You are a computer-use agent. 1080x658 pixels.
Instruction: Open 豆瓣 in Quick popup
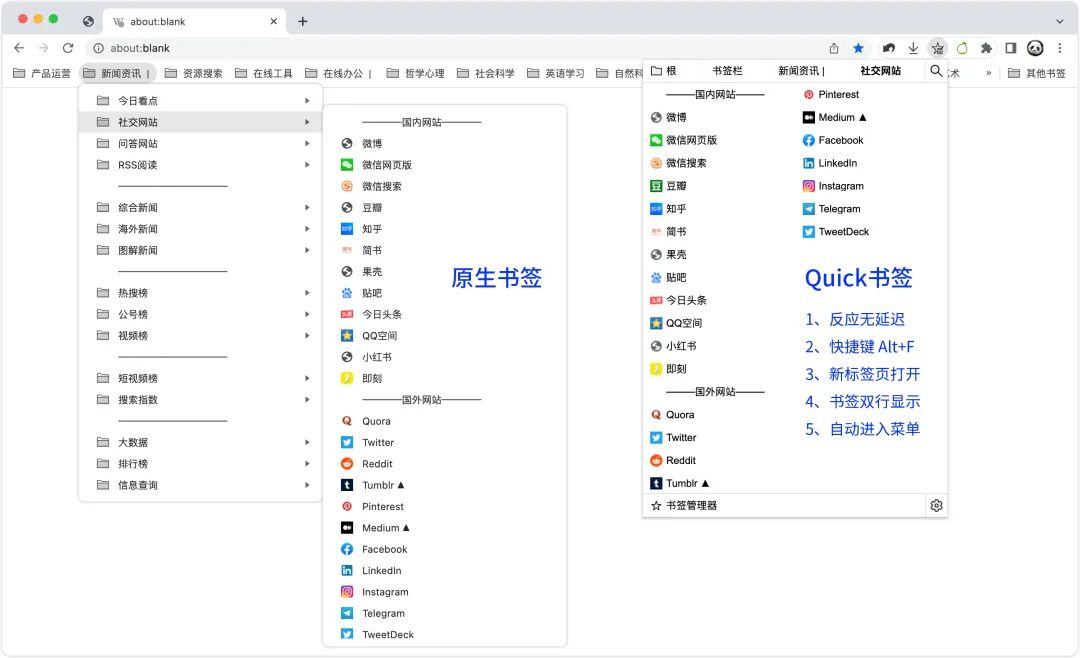[668, 186]
